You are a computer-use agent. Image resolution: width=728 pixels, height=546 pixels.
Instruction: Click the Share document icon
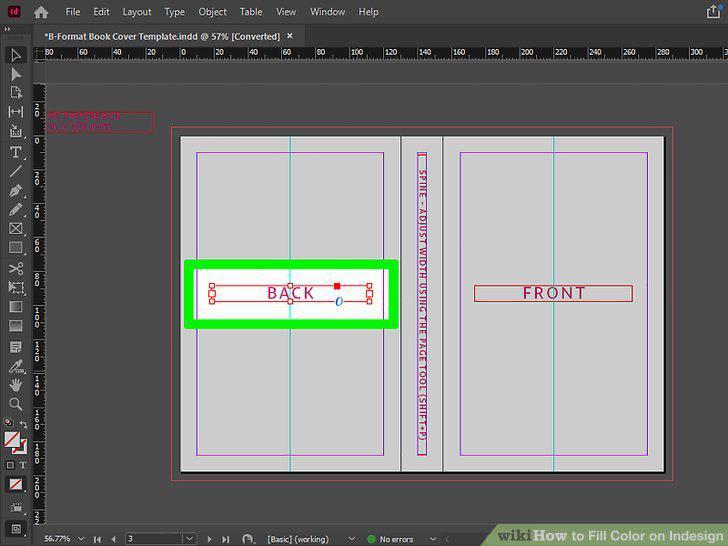pyautogui.click(x=714, y=12)
